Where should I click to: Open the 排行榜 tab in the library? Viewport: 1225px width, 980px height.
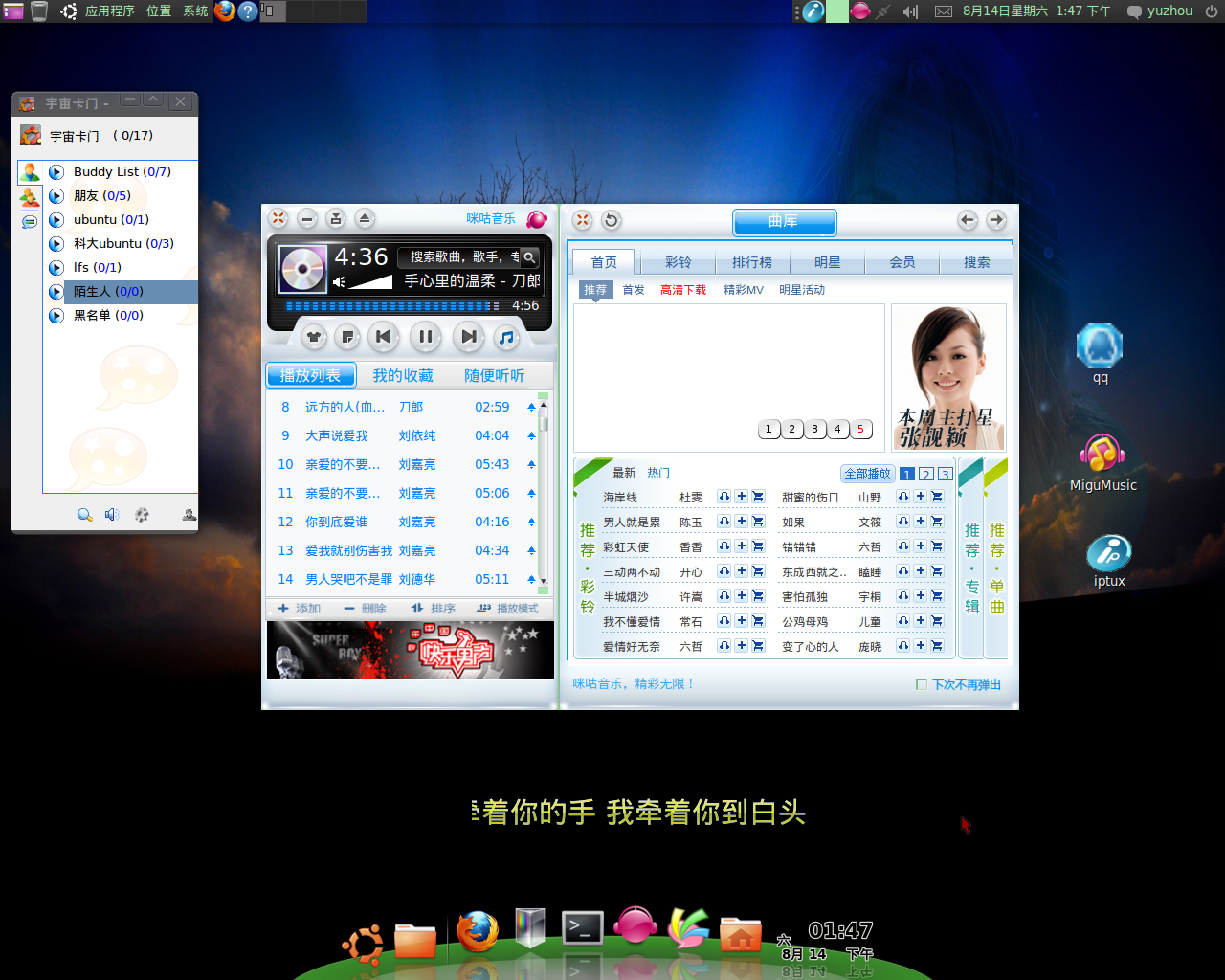coord(752,262)
